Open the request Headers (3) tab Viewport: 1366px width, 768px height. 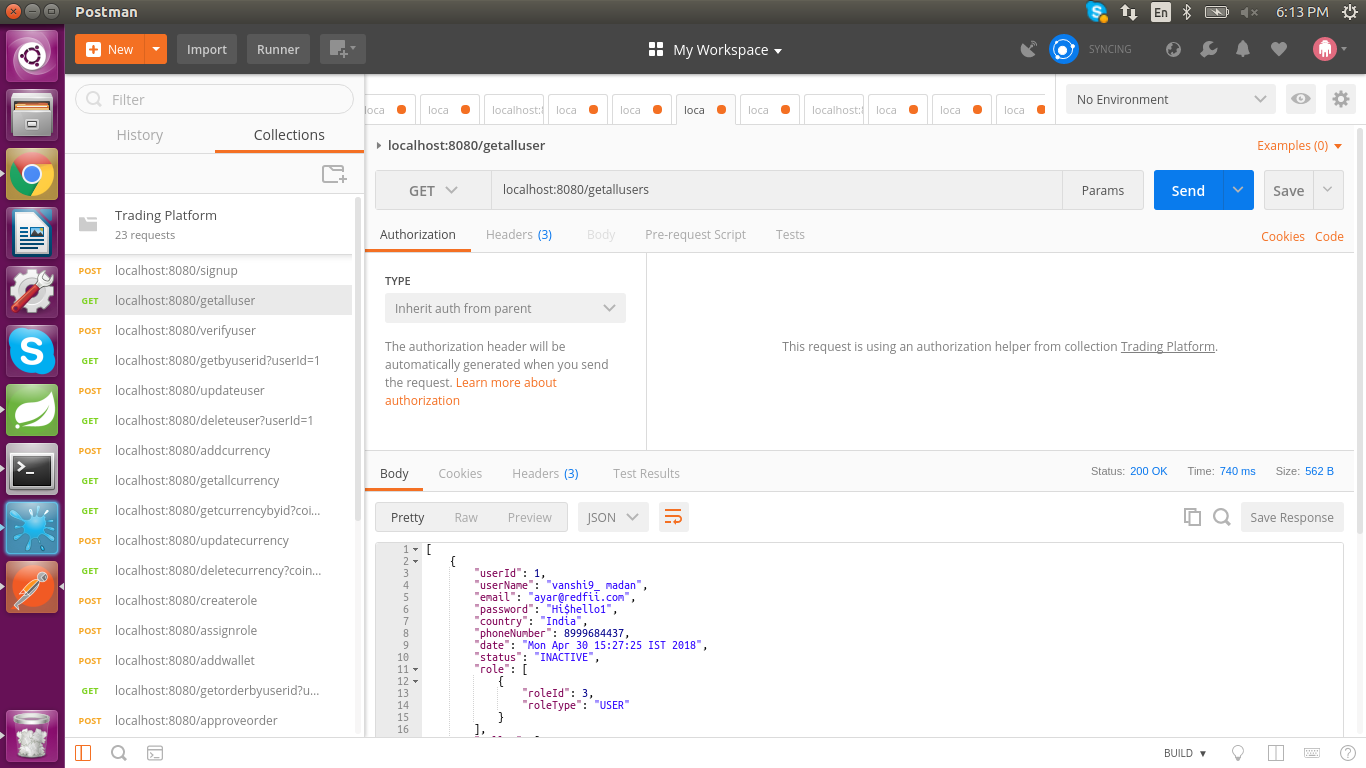tap(519, 234)
